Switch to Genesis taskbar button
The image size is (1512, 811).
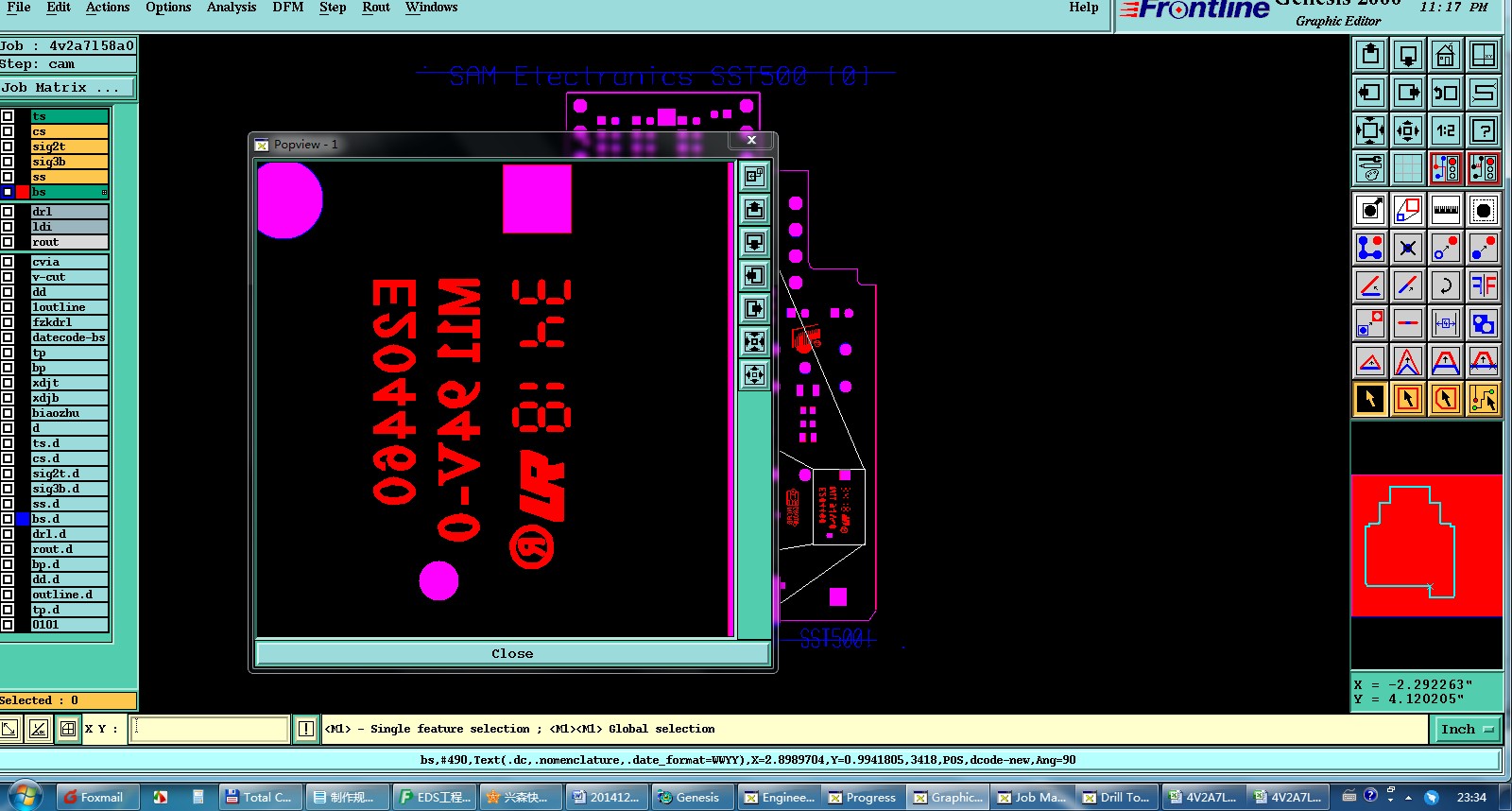tap(690, 797)
